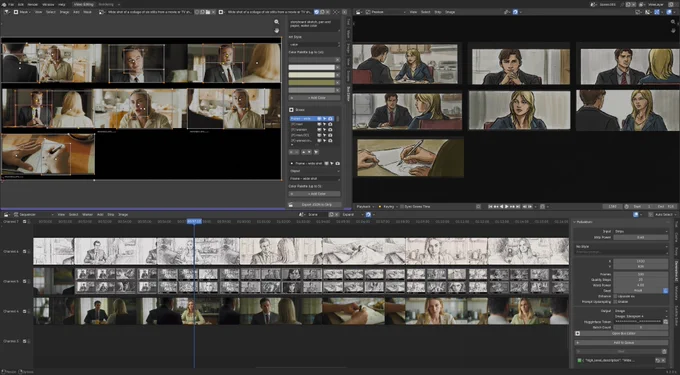
Task: Switch to the Rendering workspace tab
Action: pos(106,4)
